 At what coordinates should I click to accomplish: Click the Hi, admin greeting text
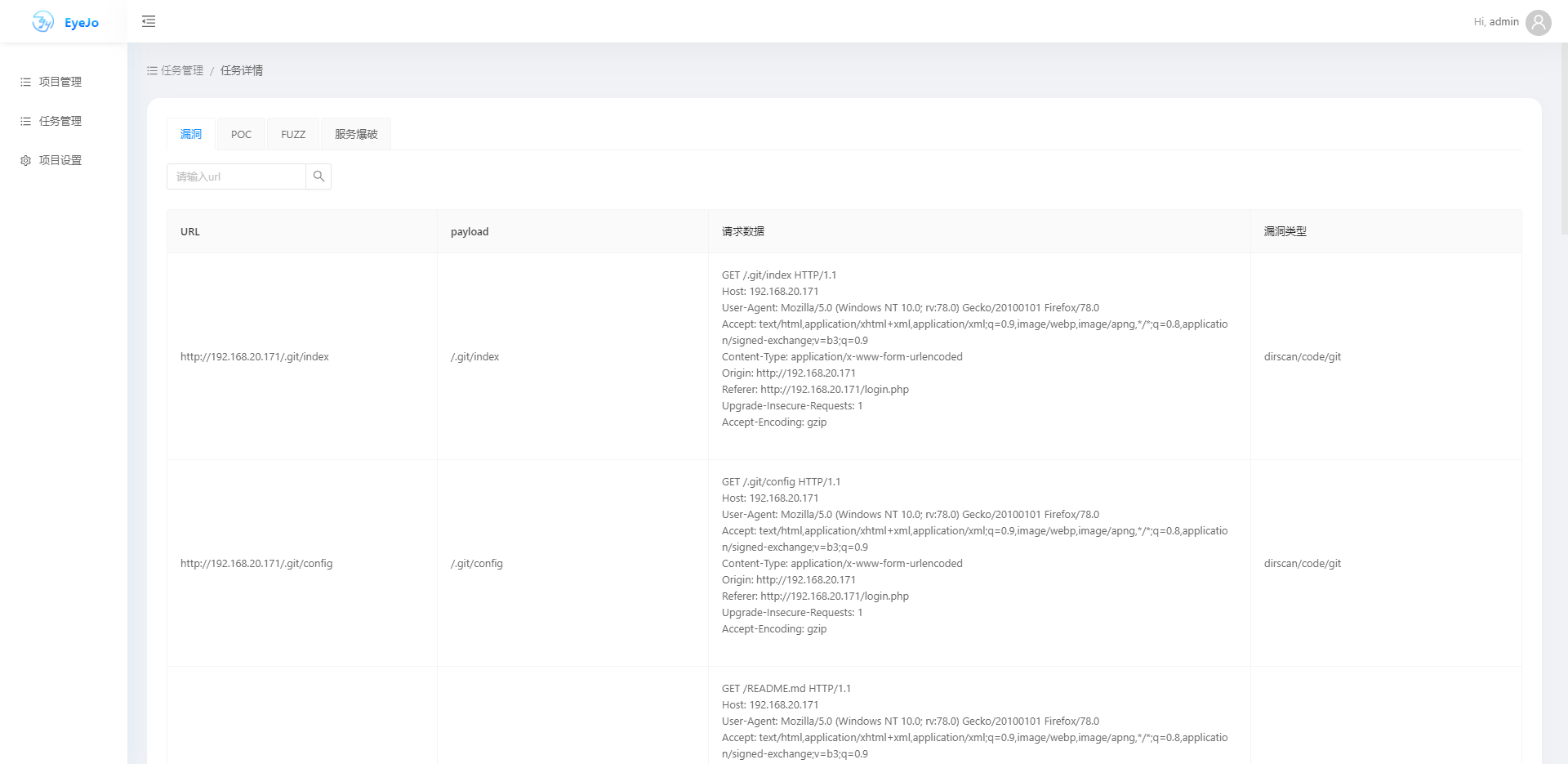click(1496, 22)
